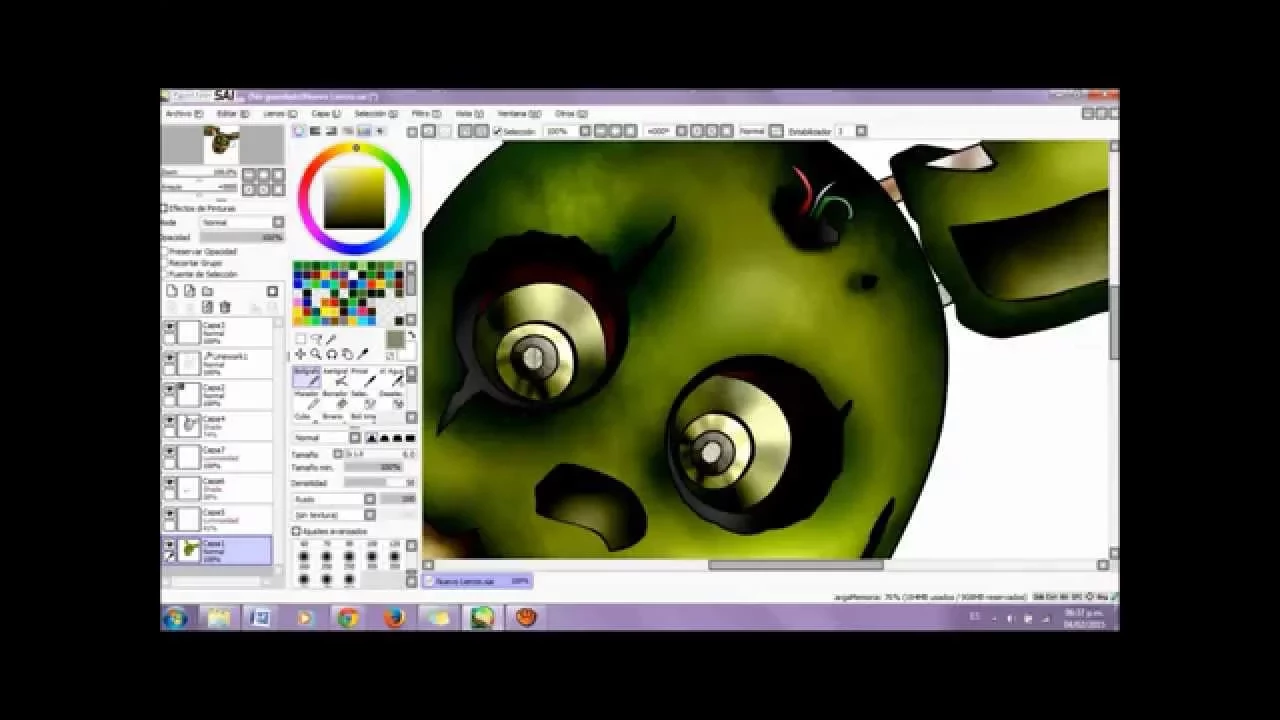This screenshot has width=1280, height=720.
Task: Hide the Linework1 layer eye
Action: (169, 358)
